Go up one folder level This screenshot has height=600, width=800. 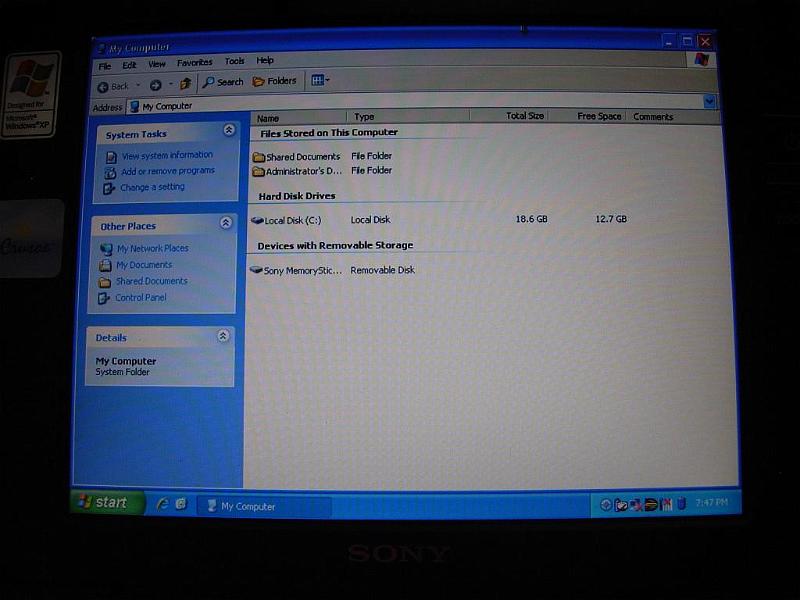[x=186, y=84]
